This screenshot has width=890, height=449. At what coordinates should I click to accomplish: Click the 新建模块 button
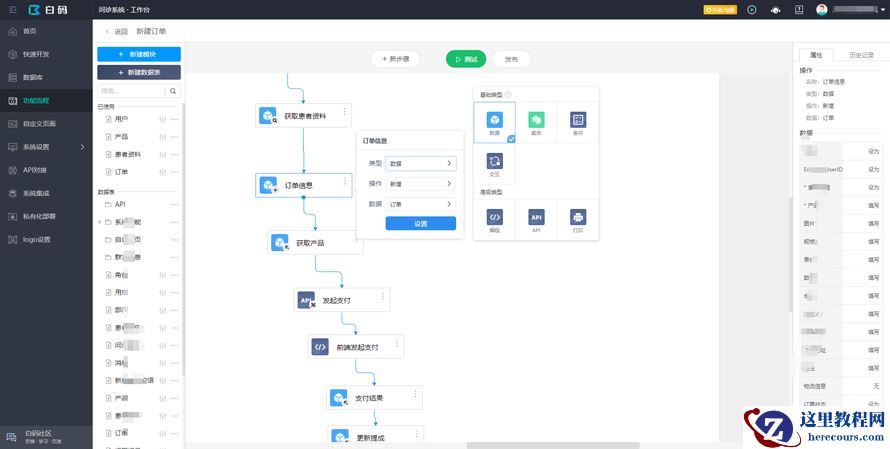[139, 54]
